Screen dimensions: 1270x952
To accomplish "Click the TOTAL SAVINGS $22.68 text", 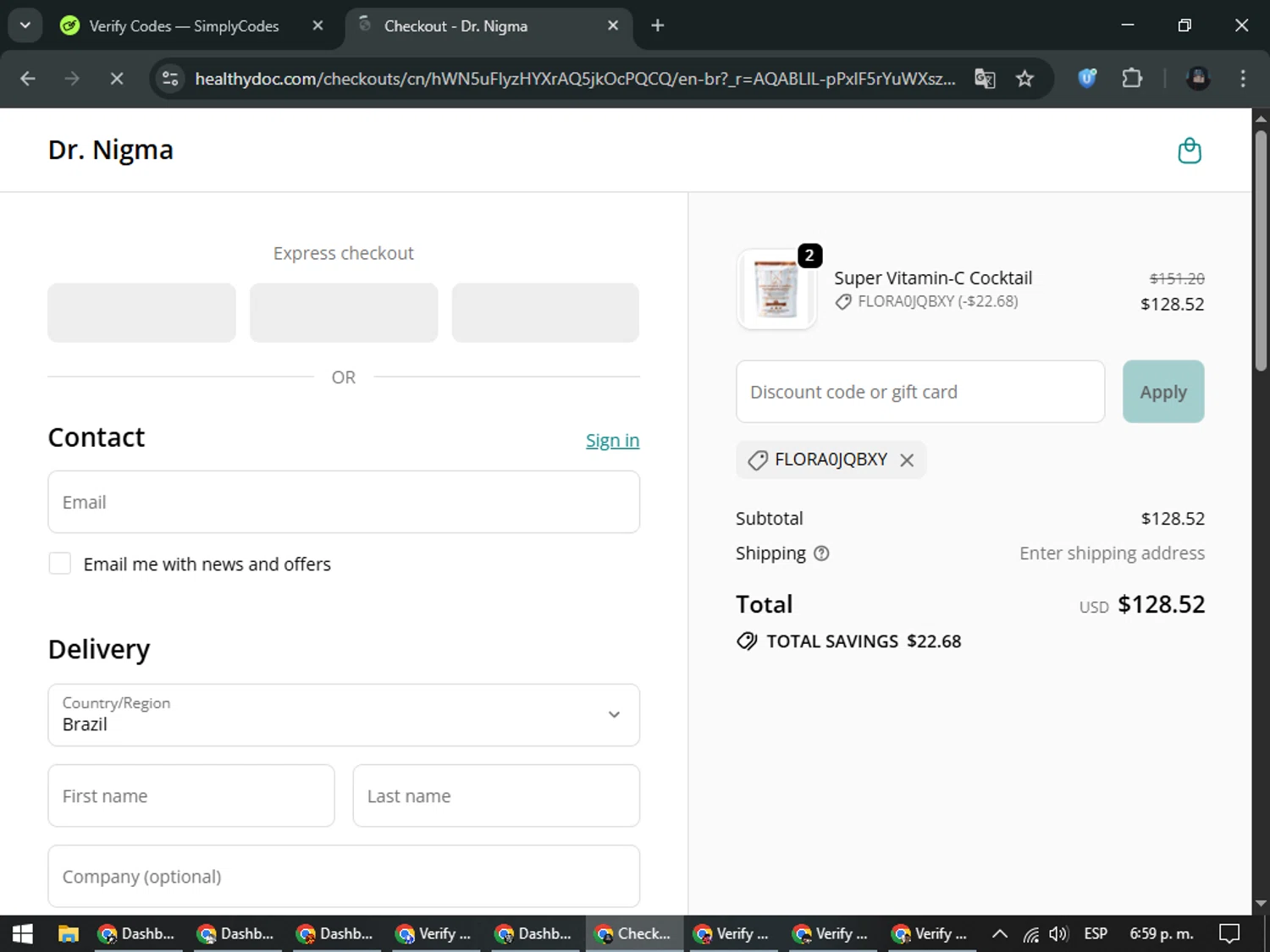I will [x=864, y=641].
